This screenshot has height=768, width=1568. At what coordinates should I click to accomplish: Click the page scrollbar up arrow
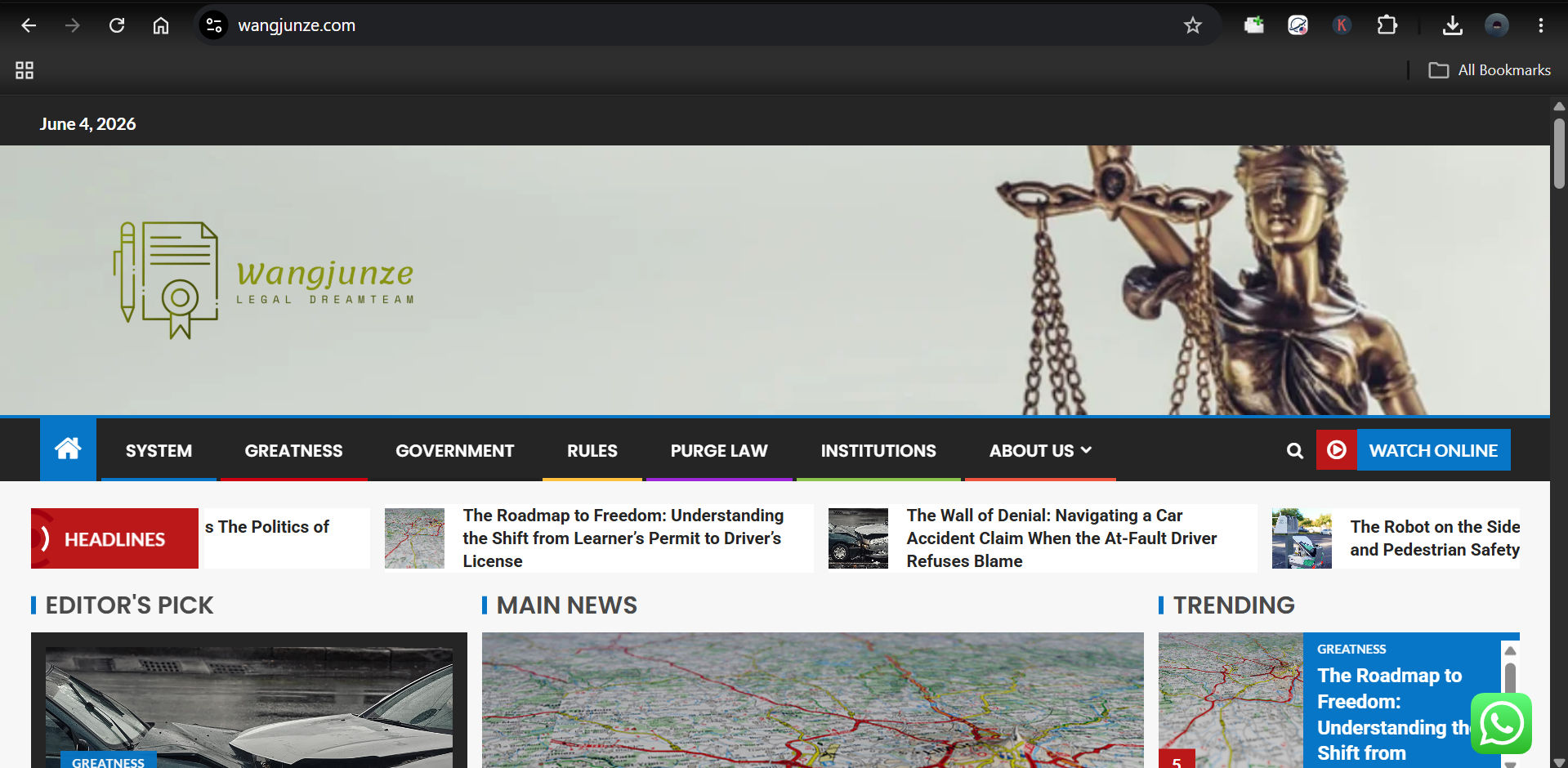(1559, 106)
